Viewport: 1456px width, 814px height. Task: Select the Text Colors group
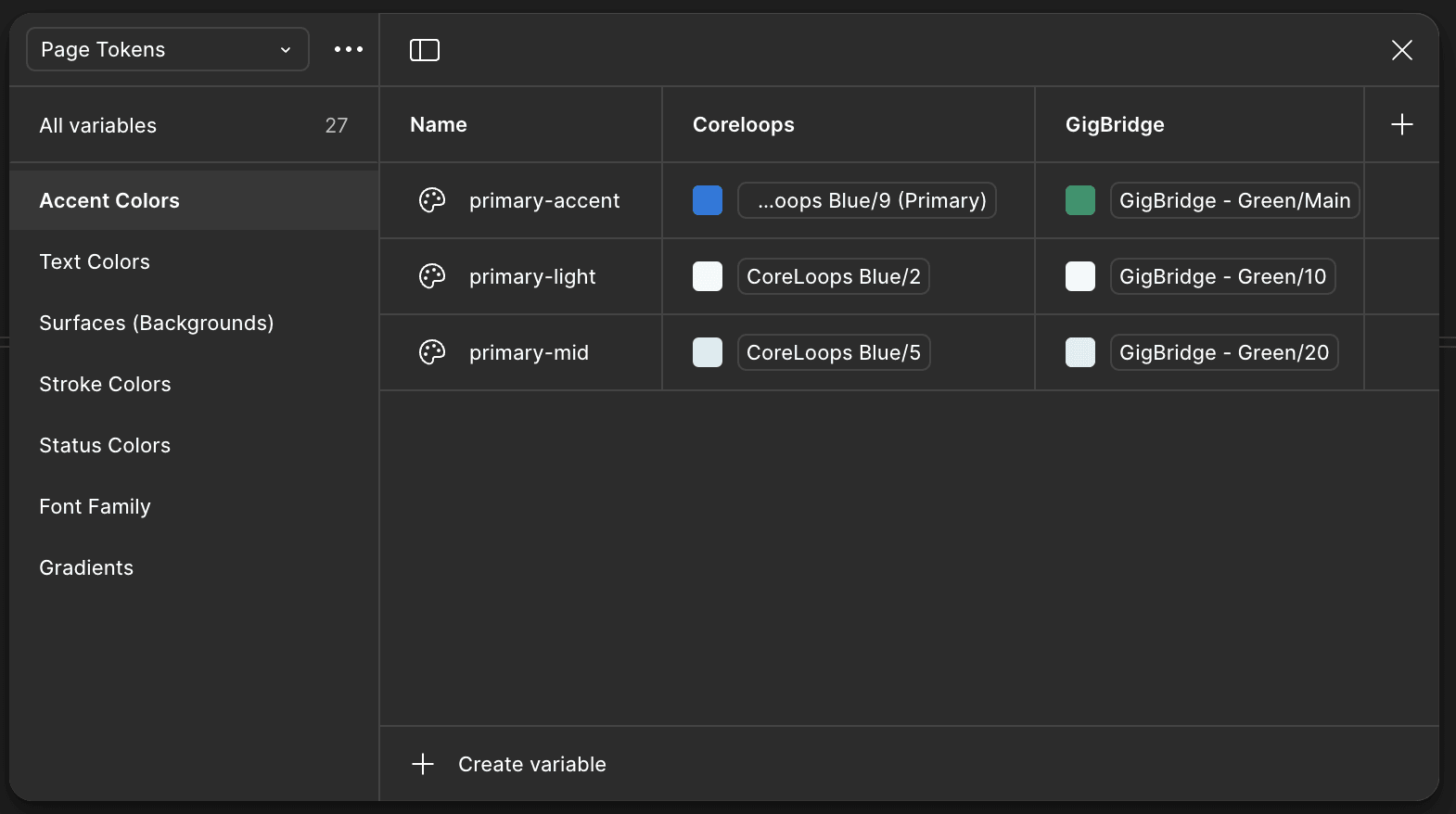click(x=95, y=261)
